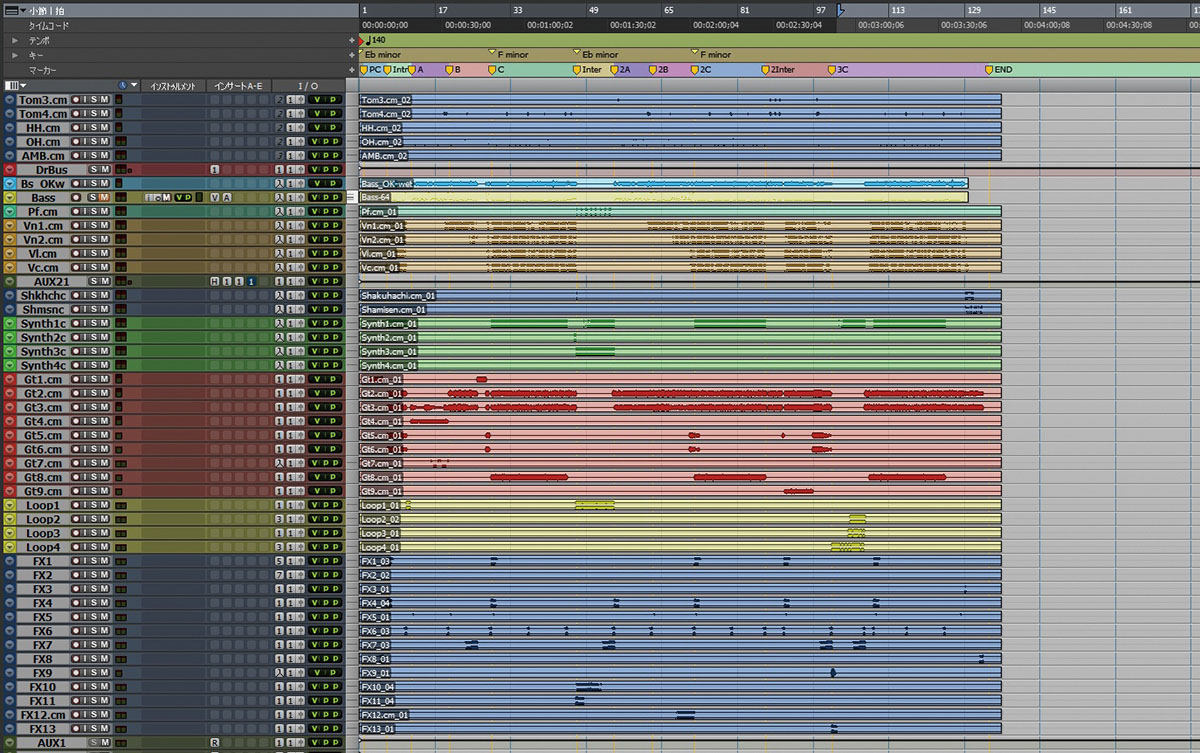Solo the Gt8.cm track
1200x753 pixels.
pyautogui.click(x=94, y=478)
